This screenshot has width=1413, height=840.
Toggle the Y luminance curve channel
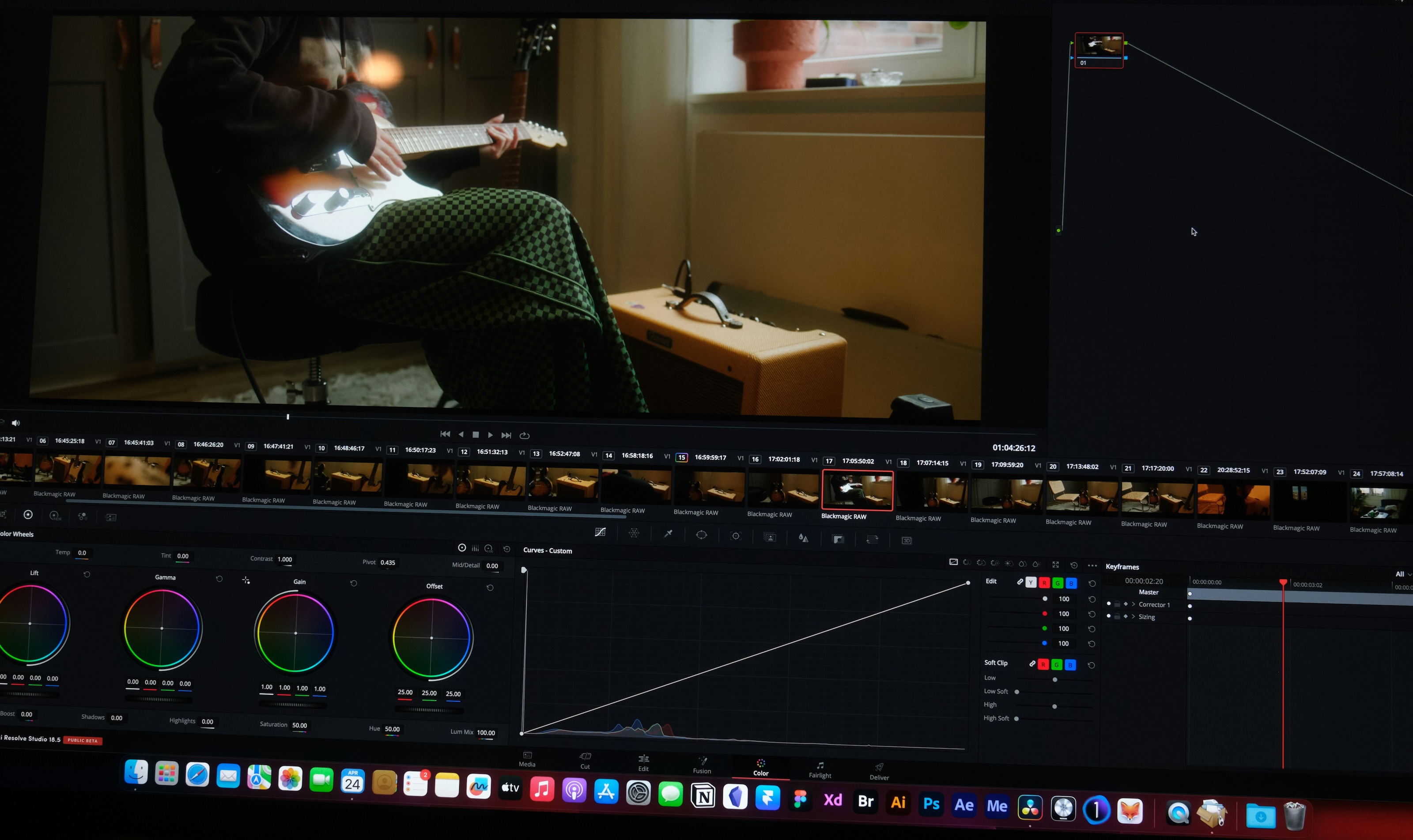click(1031, 583)
